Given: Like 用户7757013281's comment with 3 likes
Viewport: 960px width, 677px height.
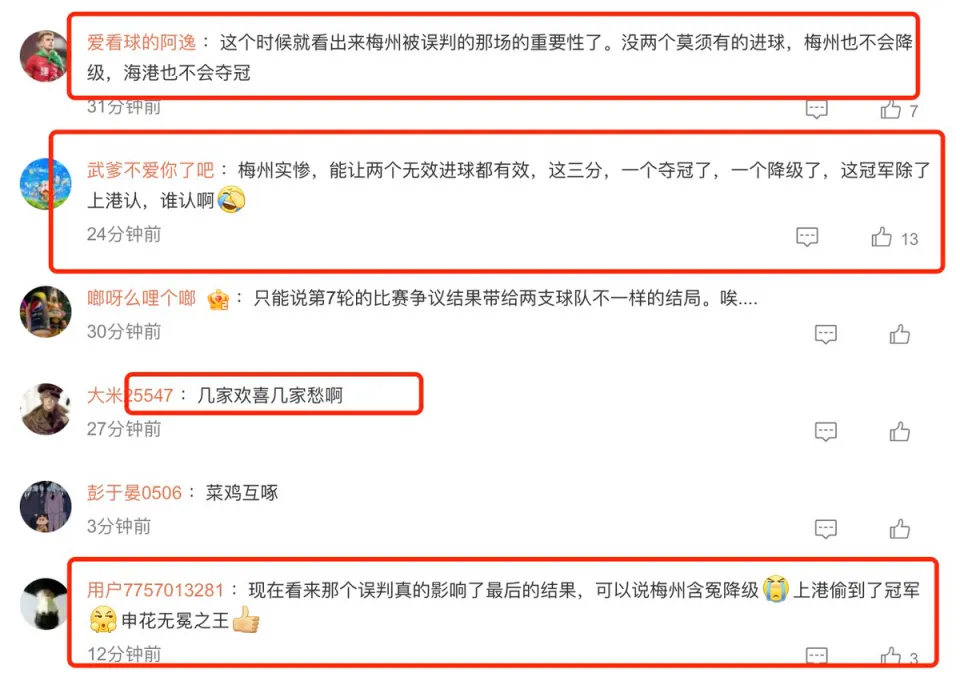Looking at the screenshot, I should coord(891,657).
